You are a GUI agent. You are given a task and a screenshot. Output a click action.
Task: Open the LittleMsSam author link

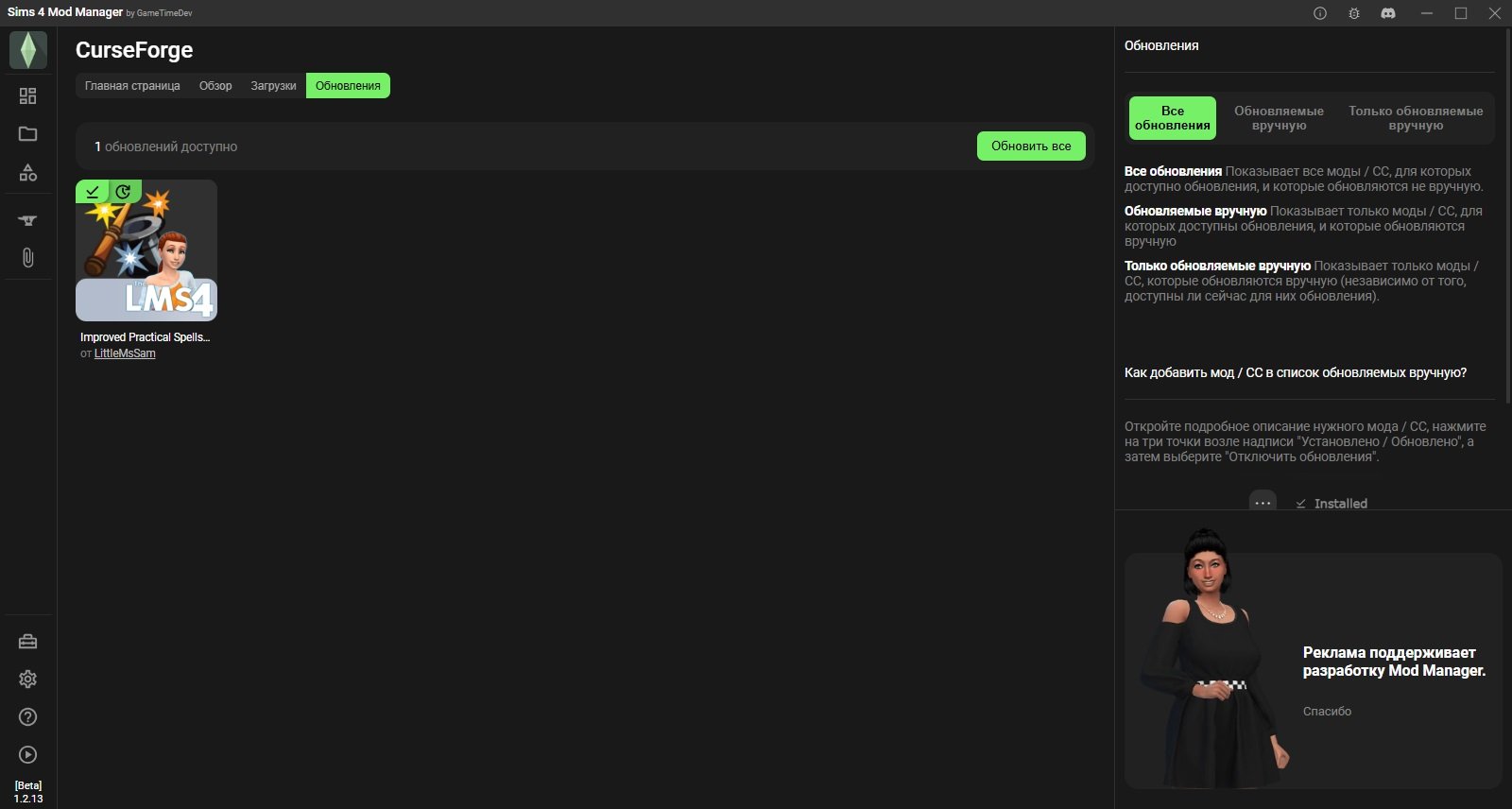pos(125,353)
